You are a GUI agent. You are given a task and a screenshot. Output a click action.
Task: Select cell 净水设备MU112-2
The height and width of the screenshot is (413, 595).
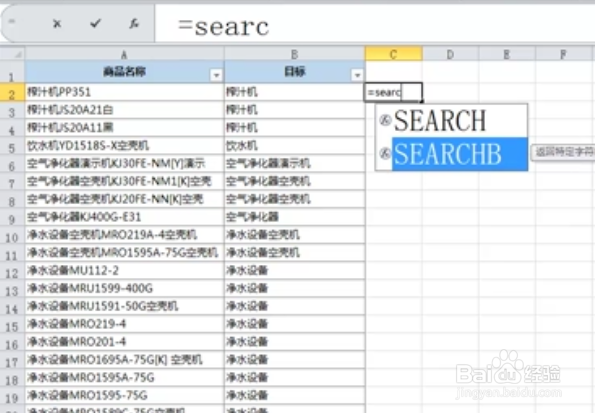point(124,270)
